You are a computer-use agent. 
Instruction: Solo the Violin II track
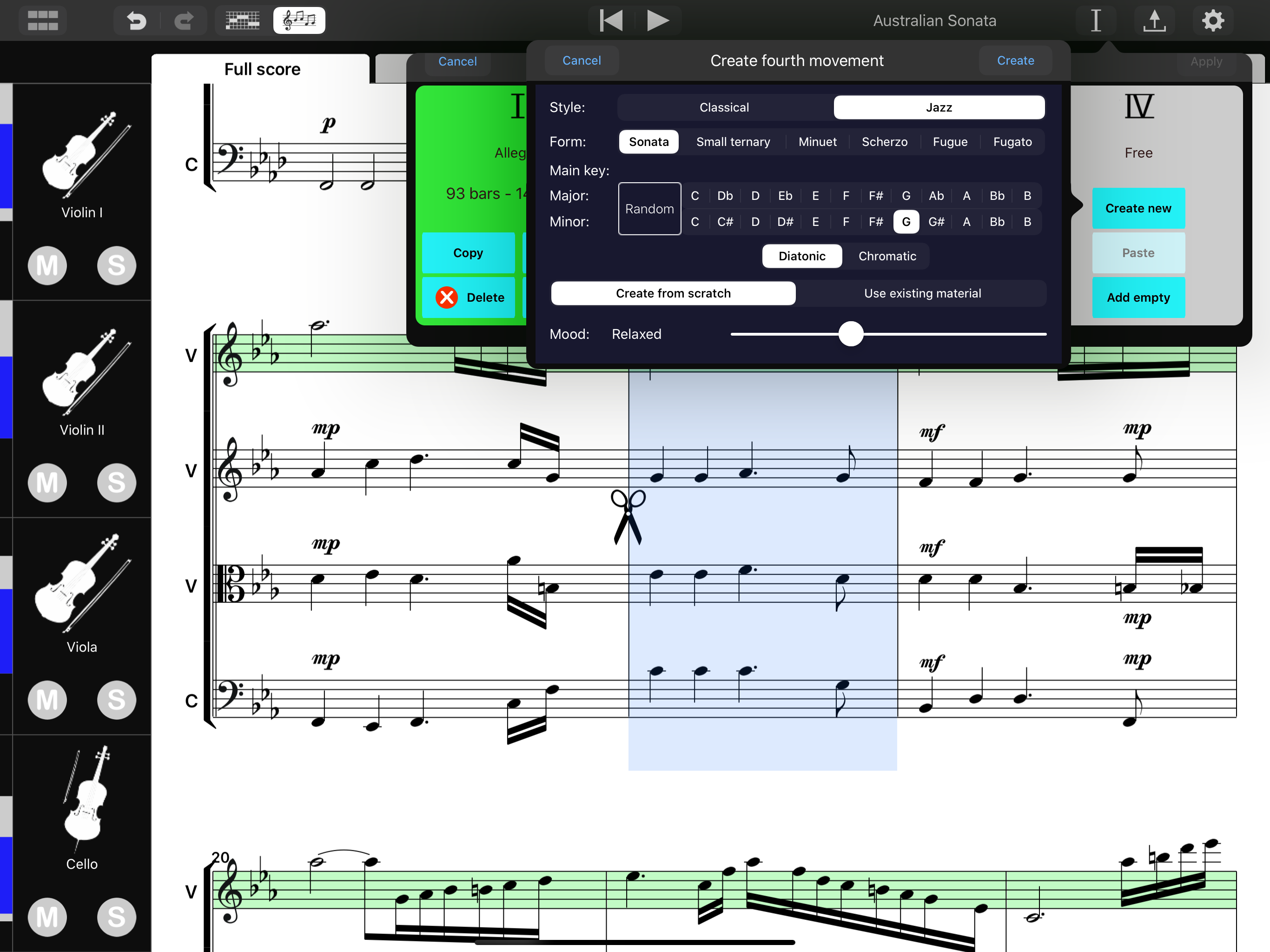117,483
